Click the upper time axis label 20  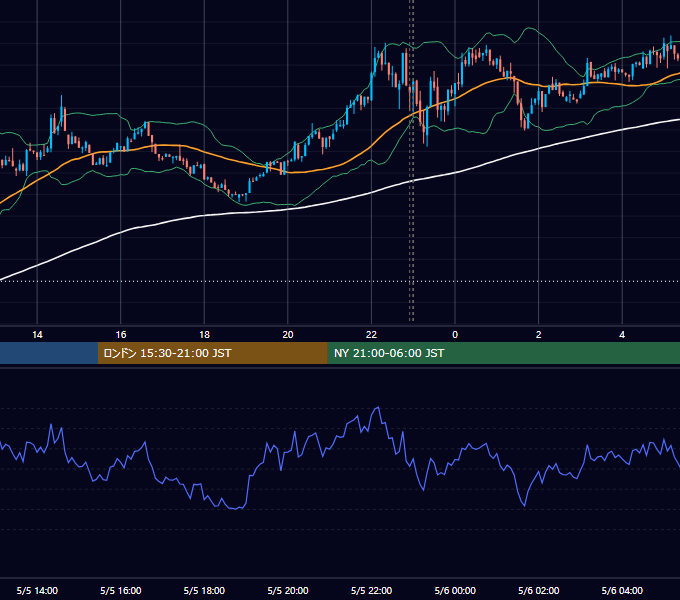[x=288, y=335]
